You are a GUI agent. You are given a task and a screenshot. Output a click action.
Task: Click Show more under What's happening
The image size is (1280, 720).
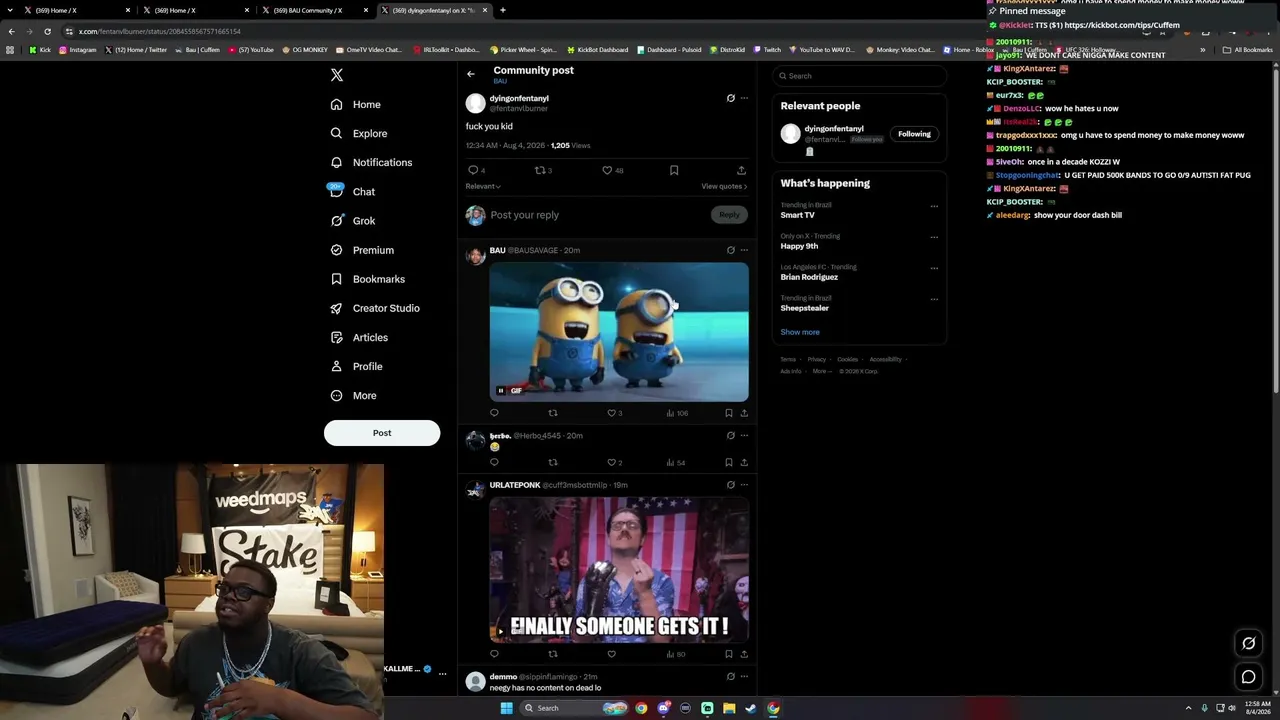(x=800, y=332)
